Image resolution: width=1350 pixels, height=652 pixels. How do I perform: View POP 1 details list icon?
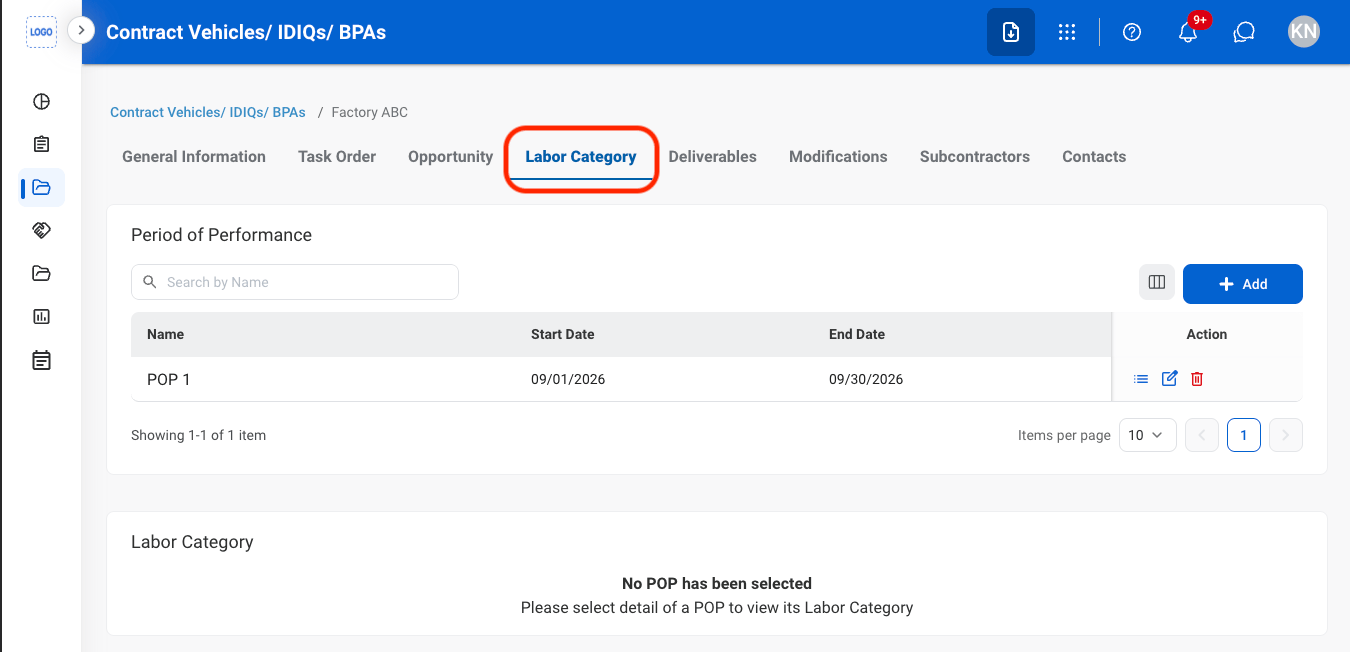tap(1141, 379)
